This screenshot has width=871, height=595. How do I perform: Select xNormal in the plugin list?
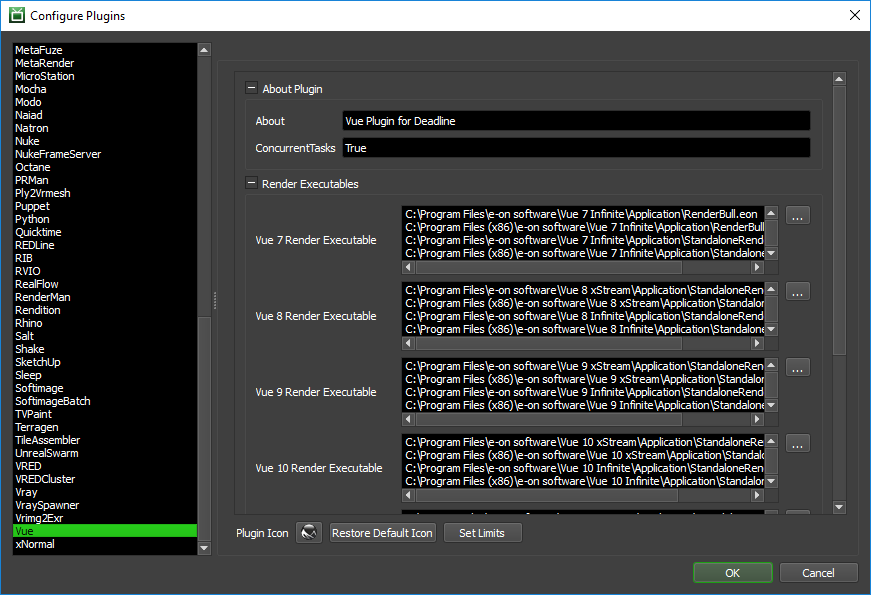tap(105, 544)
